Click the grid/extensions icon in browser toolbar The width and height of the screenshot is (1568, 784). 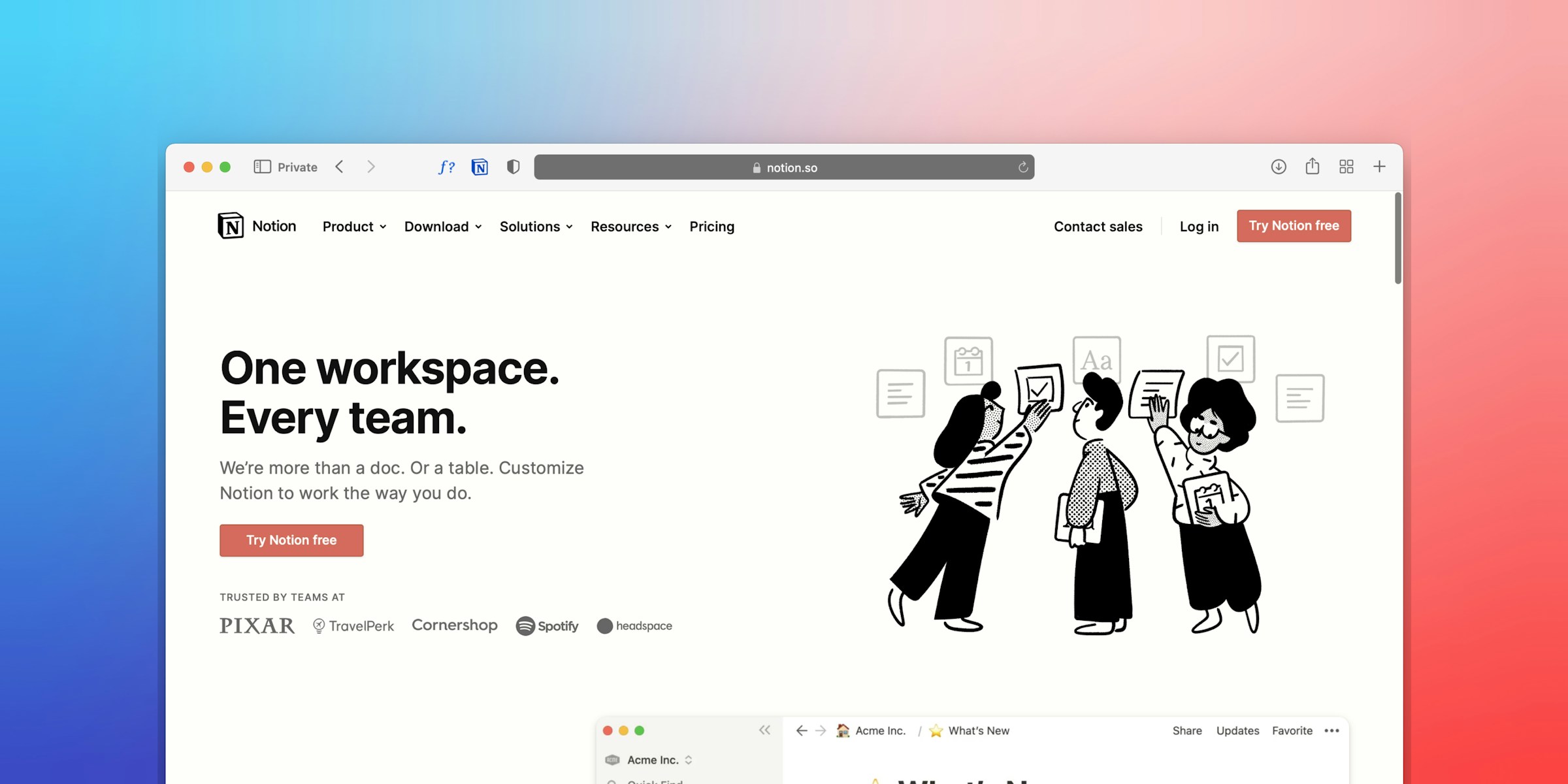(x=1346, y=167)
